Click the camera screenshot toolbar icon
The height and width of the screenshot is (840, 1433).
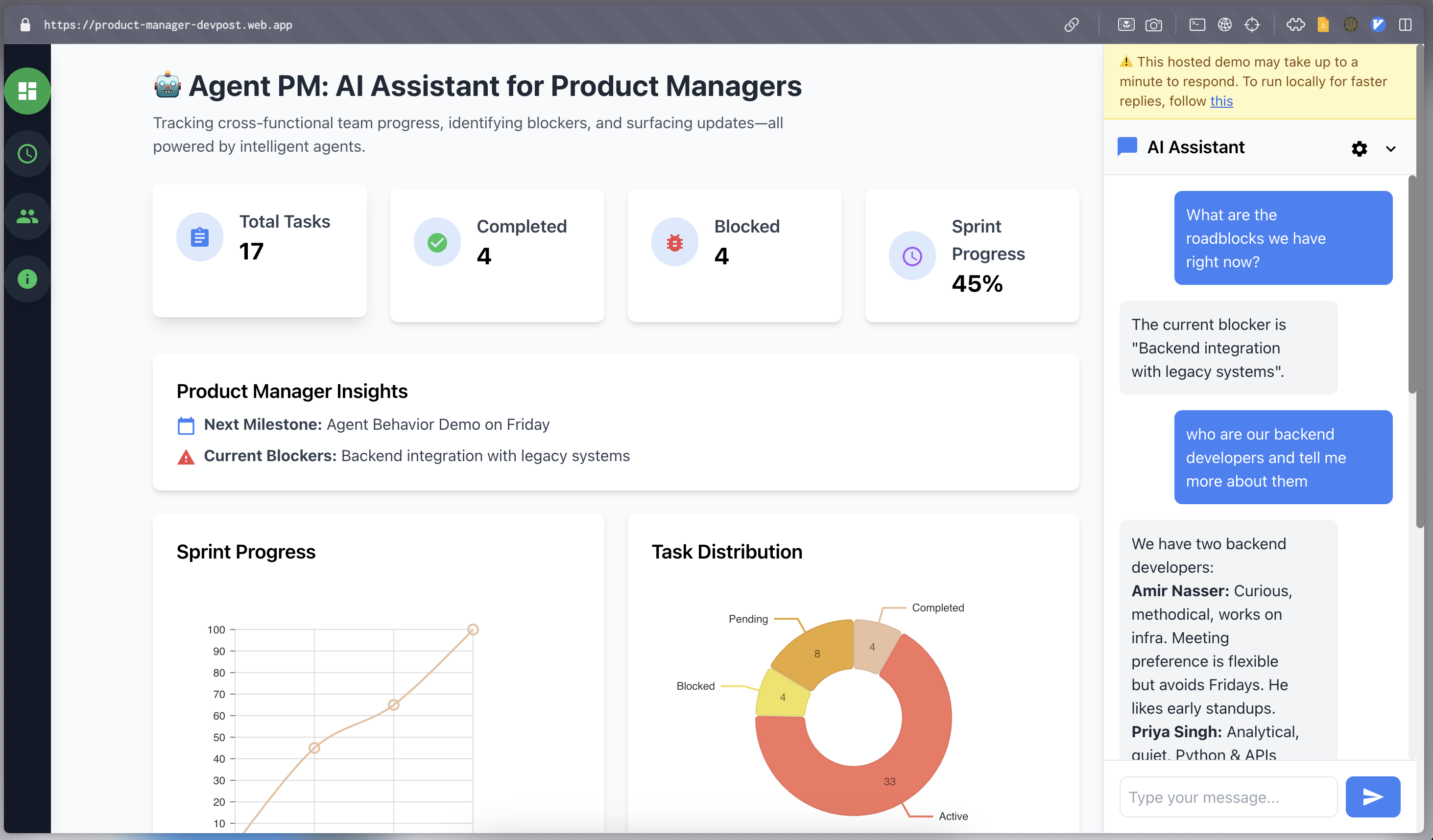point(1153,24)
